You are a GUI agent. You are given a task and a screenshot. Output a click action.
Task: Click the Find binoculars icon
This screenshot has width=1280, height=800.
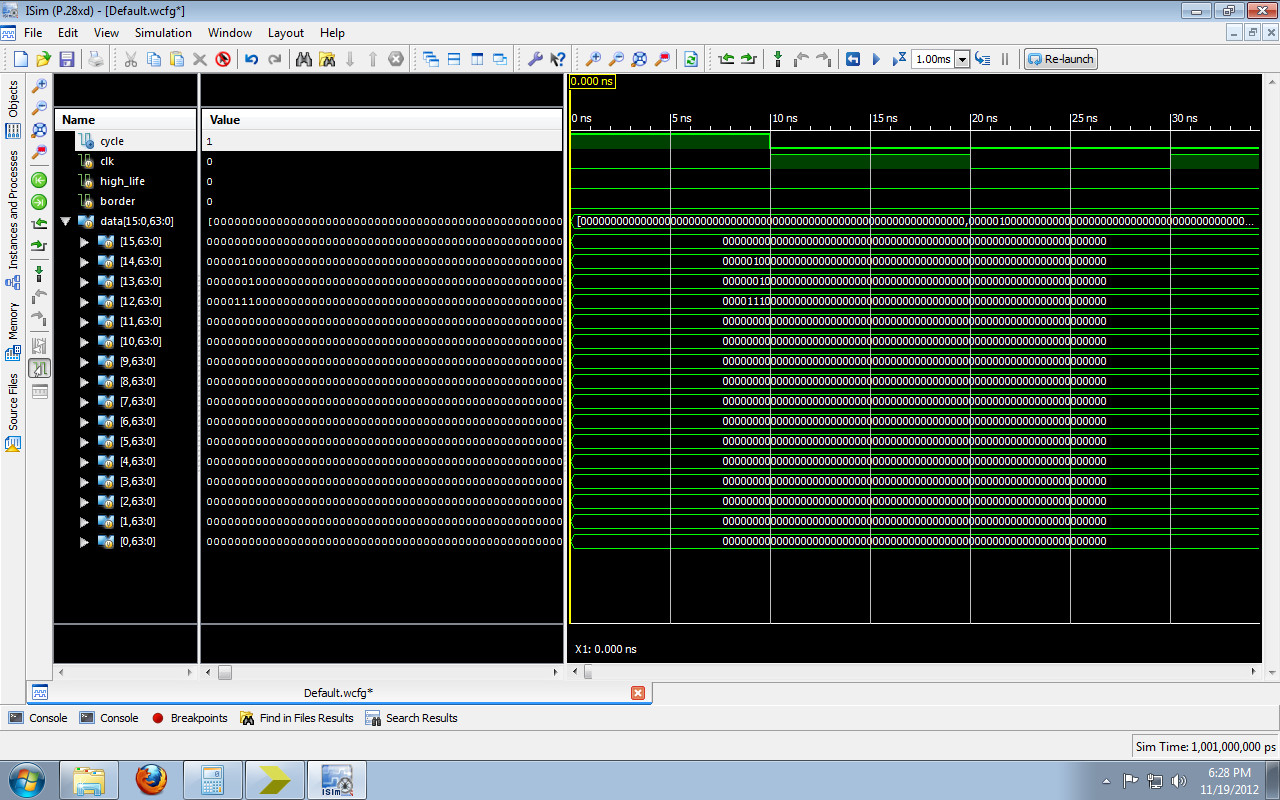(x=303, y=59)
